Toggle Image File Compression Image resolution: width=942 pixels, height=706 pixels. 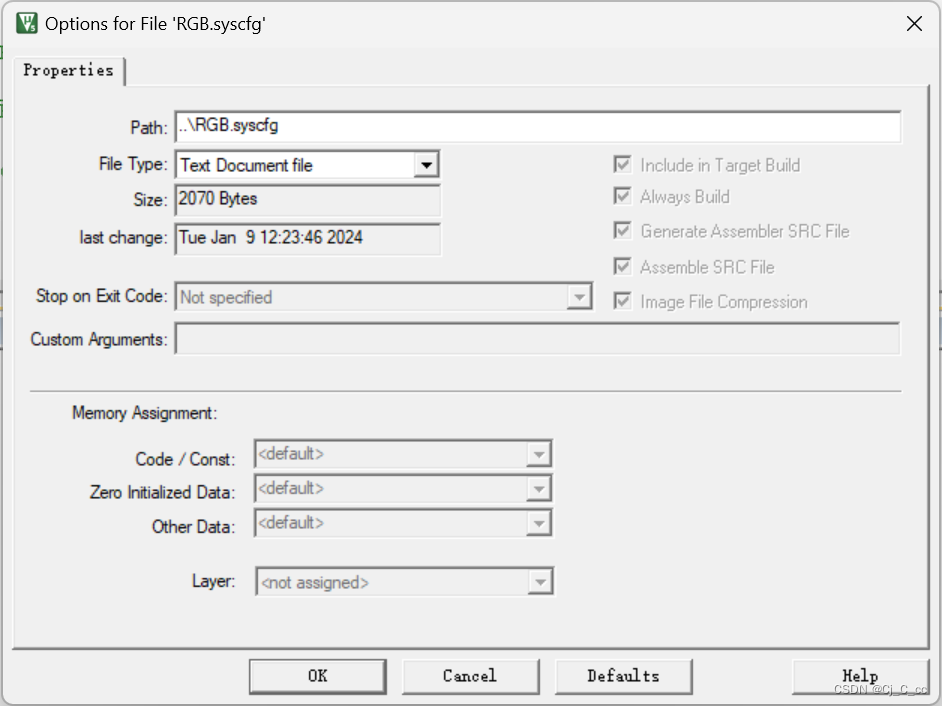click(622, 301)
